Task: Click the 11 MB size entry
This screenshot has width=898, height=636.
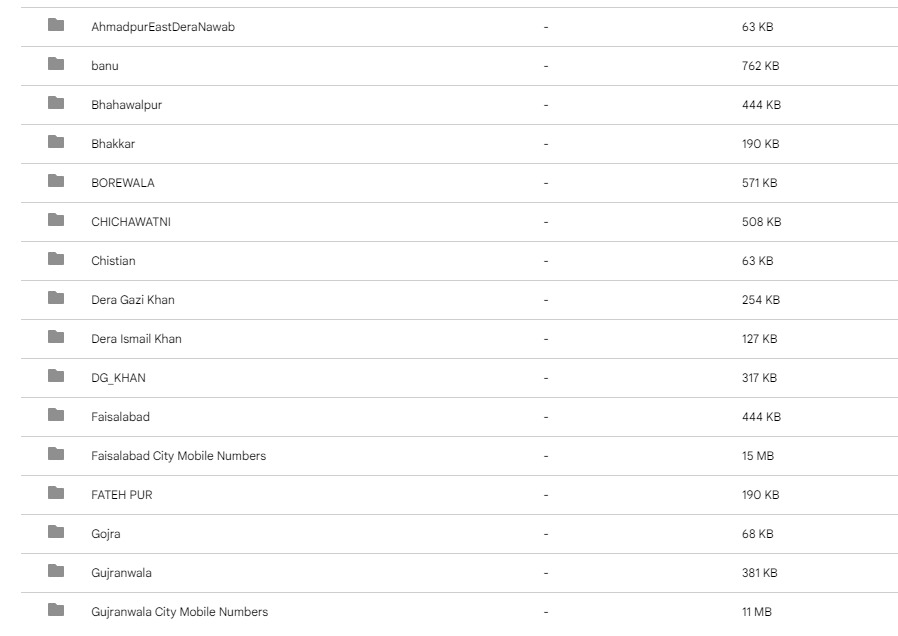Action: tap(757, 612)
